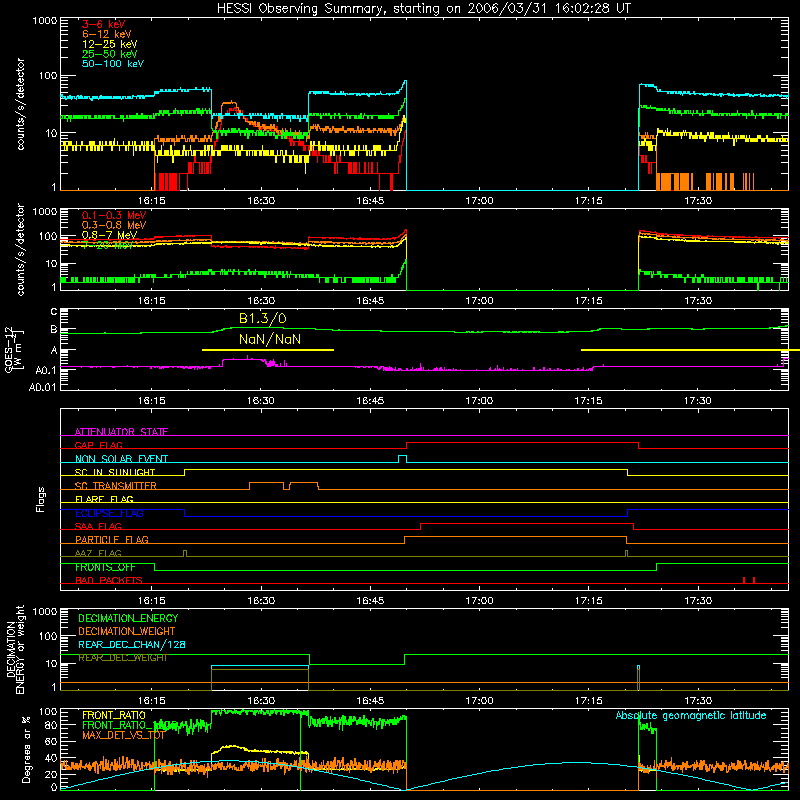Image resolution: width=800 pixels, height=800 pixels.
Task: Click the PARTICLE_FLAG label
Action: (112, 540)
